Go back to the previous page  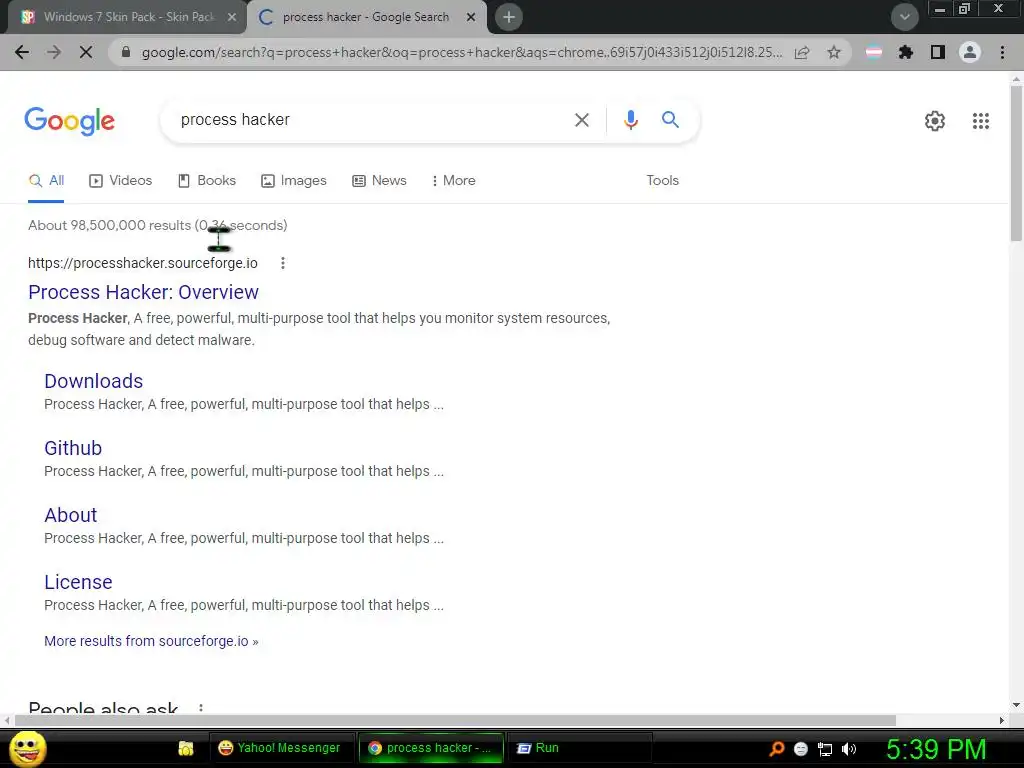tap(22, 52)
